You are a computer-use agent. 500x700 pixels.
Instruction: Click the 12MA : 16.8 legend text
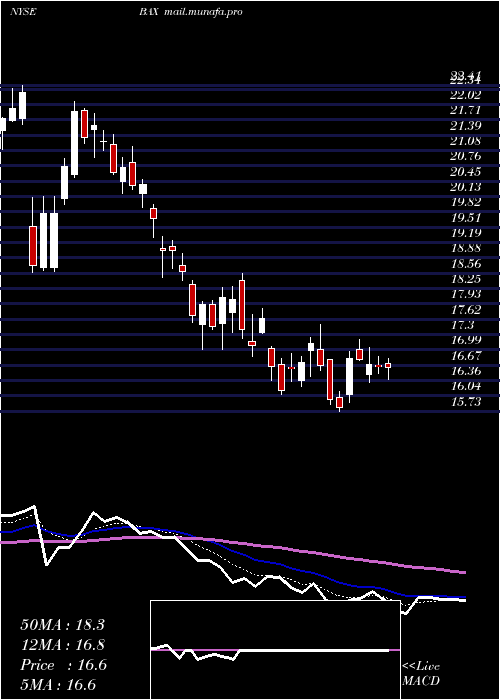pos(62,645)
